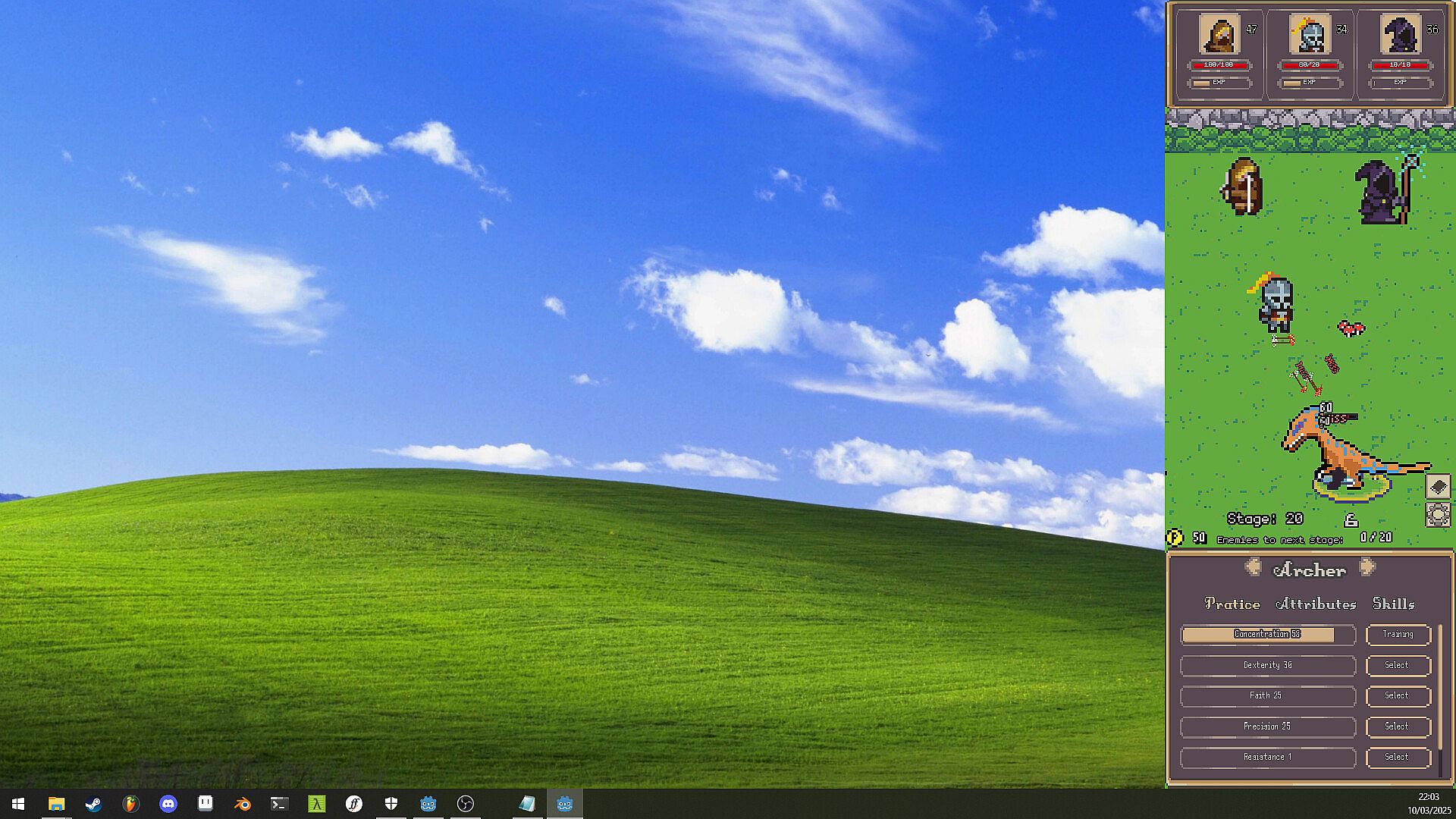Viewport: 1456px width, 819px height.
Task: Click the Pratice tab
Action: [x=1232, y=604]
